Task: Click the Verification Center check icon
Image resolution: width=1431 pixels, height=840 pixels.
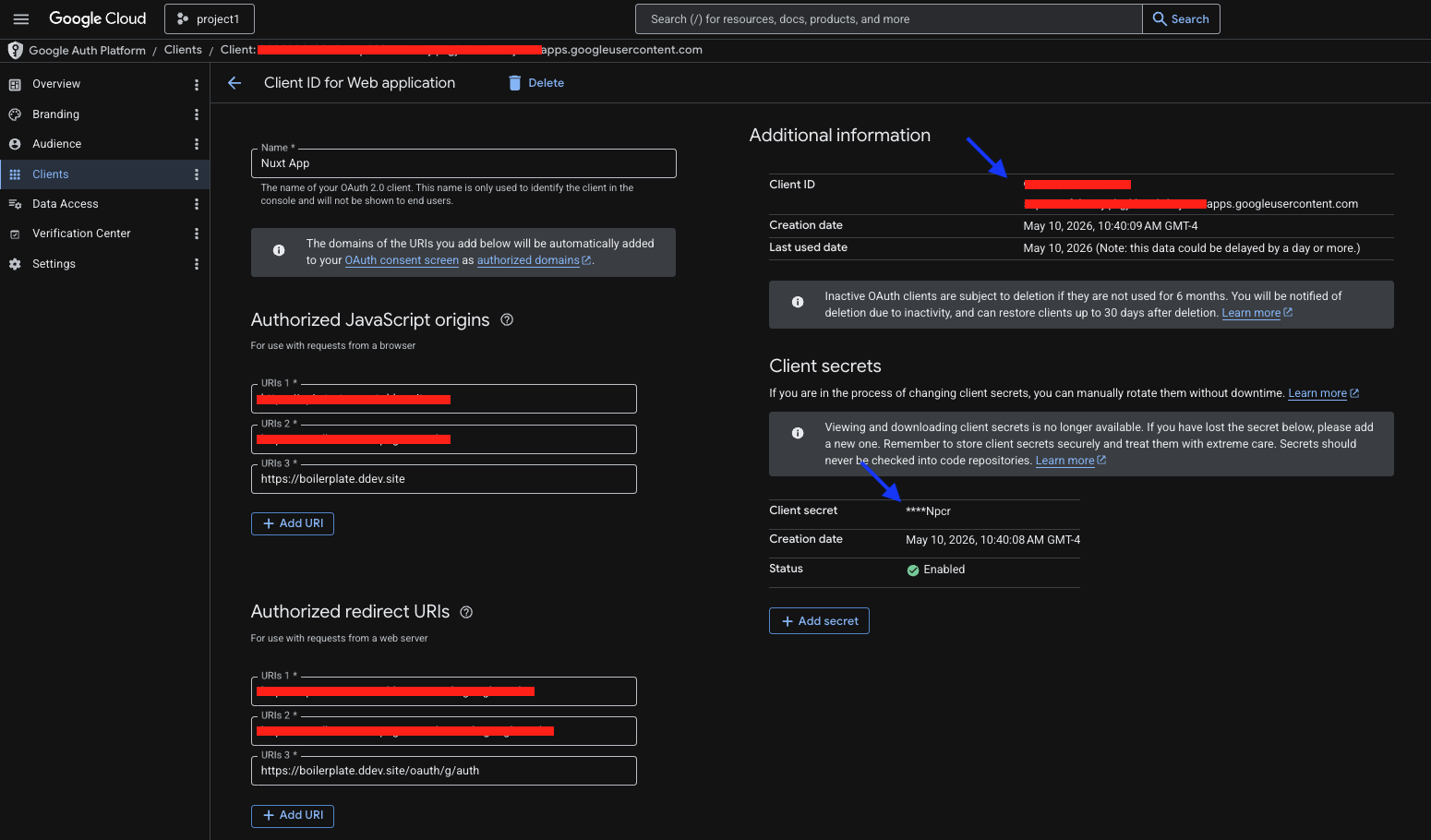Action: tap(15, 234)
